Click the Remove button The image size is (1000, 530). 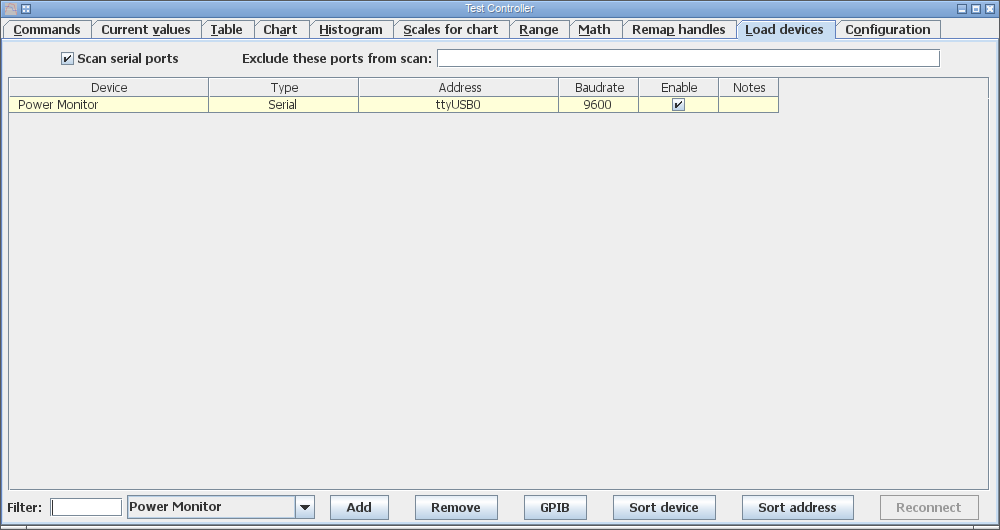(x=456, y=508)
